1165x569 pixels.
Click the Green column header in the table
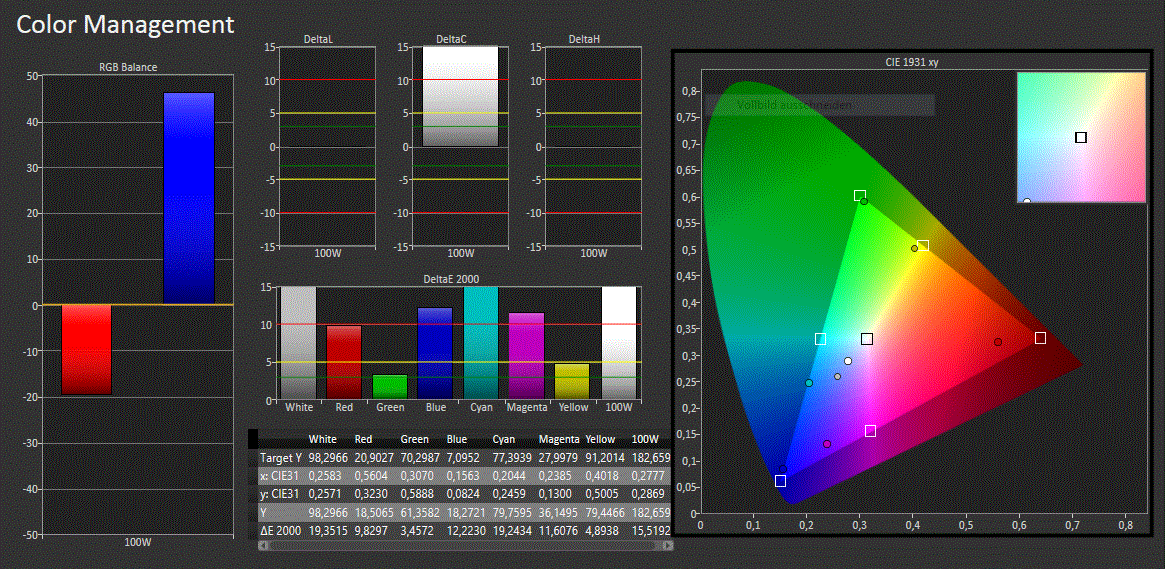coord(415,439)
